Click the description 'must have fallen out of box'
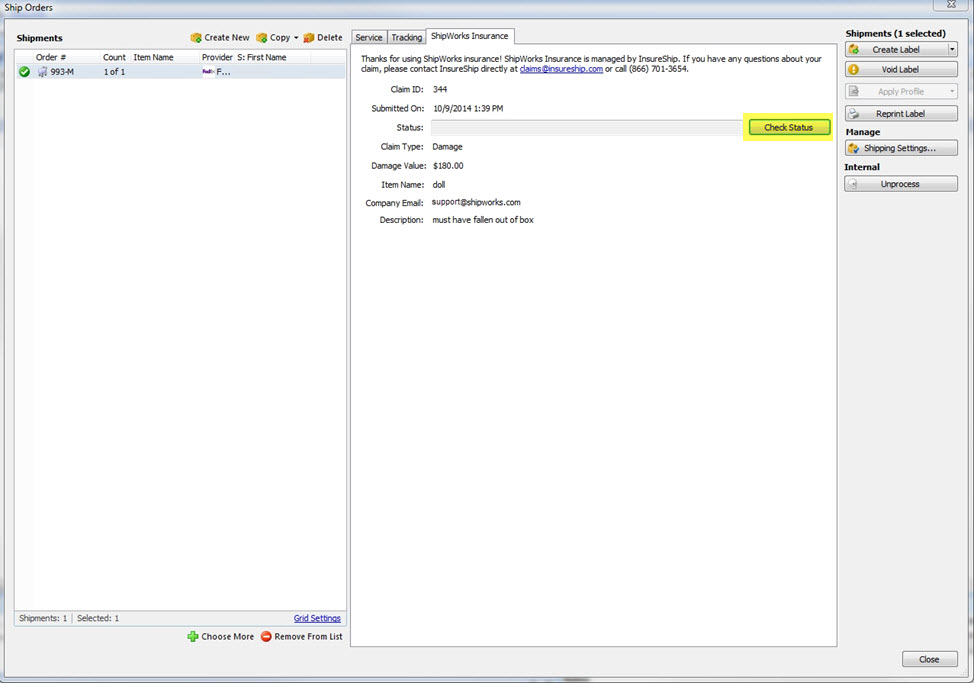This screenshot has width=974, height=683. tap(483, 220)
